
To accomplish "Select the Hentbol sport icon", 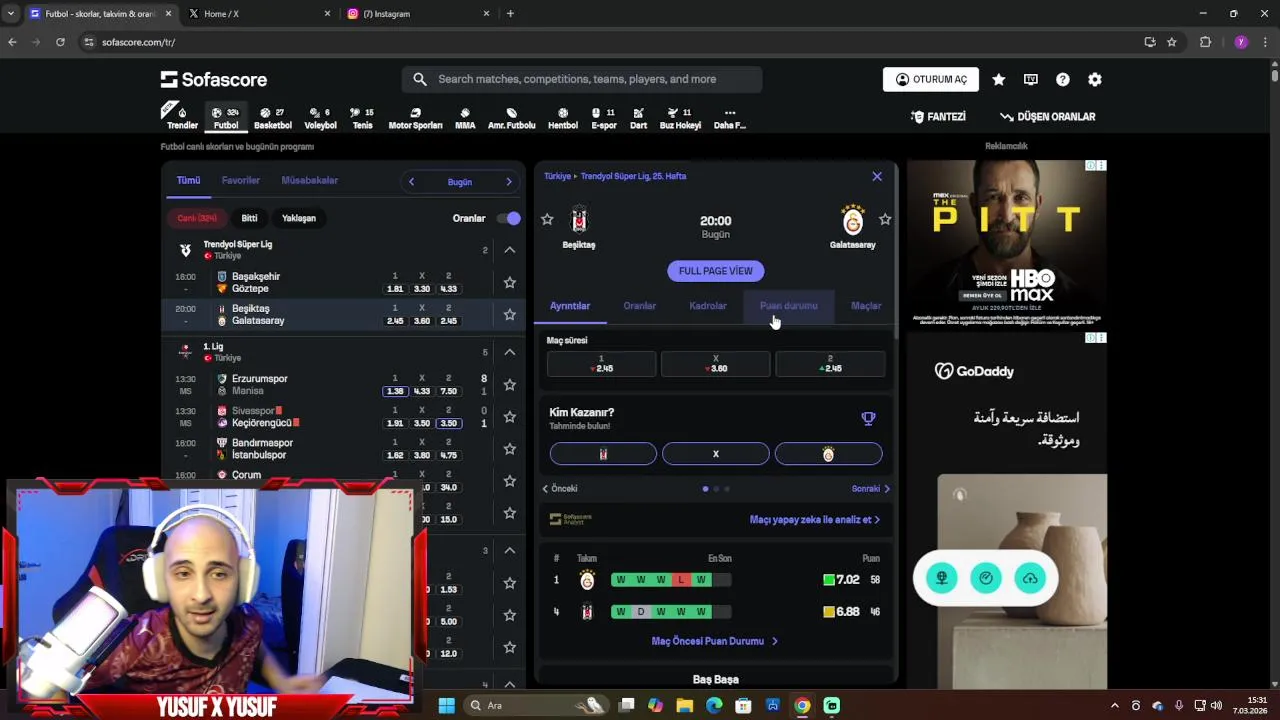I will coord(563,117).
